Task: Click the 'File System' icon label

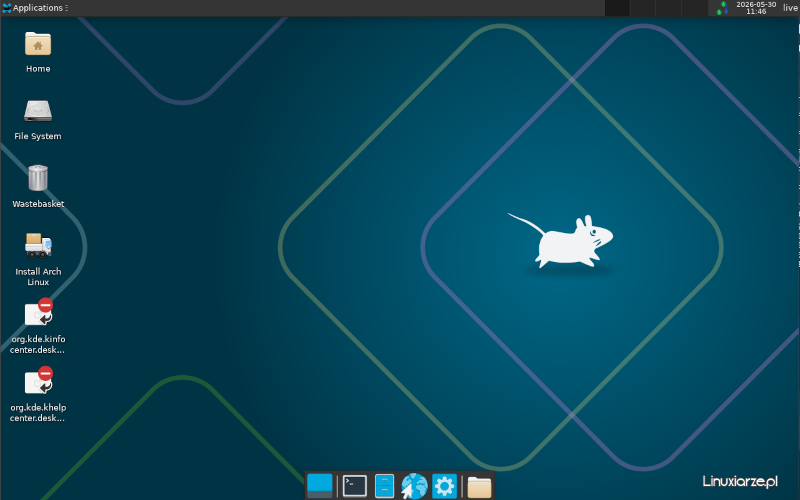Action: pos(38,136)
